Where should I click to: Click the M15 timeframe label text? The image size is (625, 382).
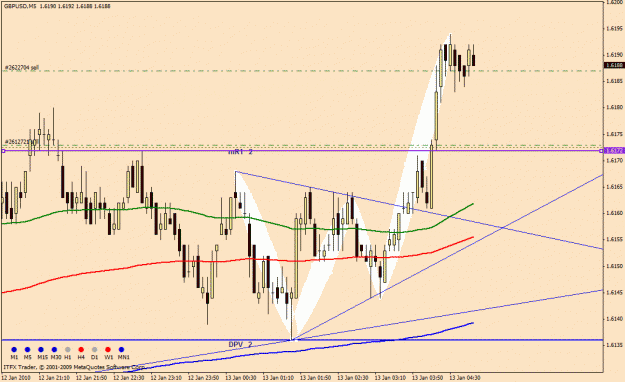(x=42, y=357)
